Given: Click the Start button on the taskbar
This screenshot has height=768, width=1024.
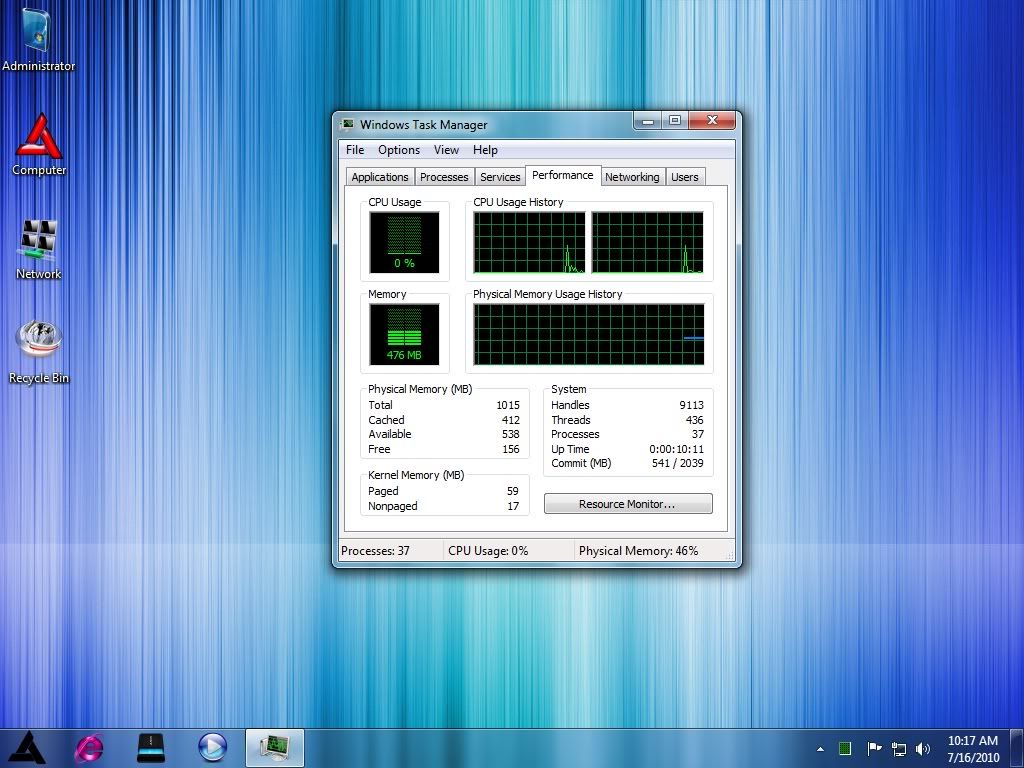Looking at the screenshot, I should point(27,748).
